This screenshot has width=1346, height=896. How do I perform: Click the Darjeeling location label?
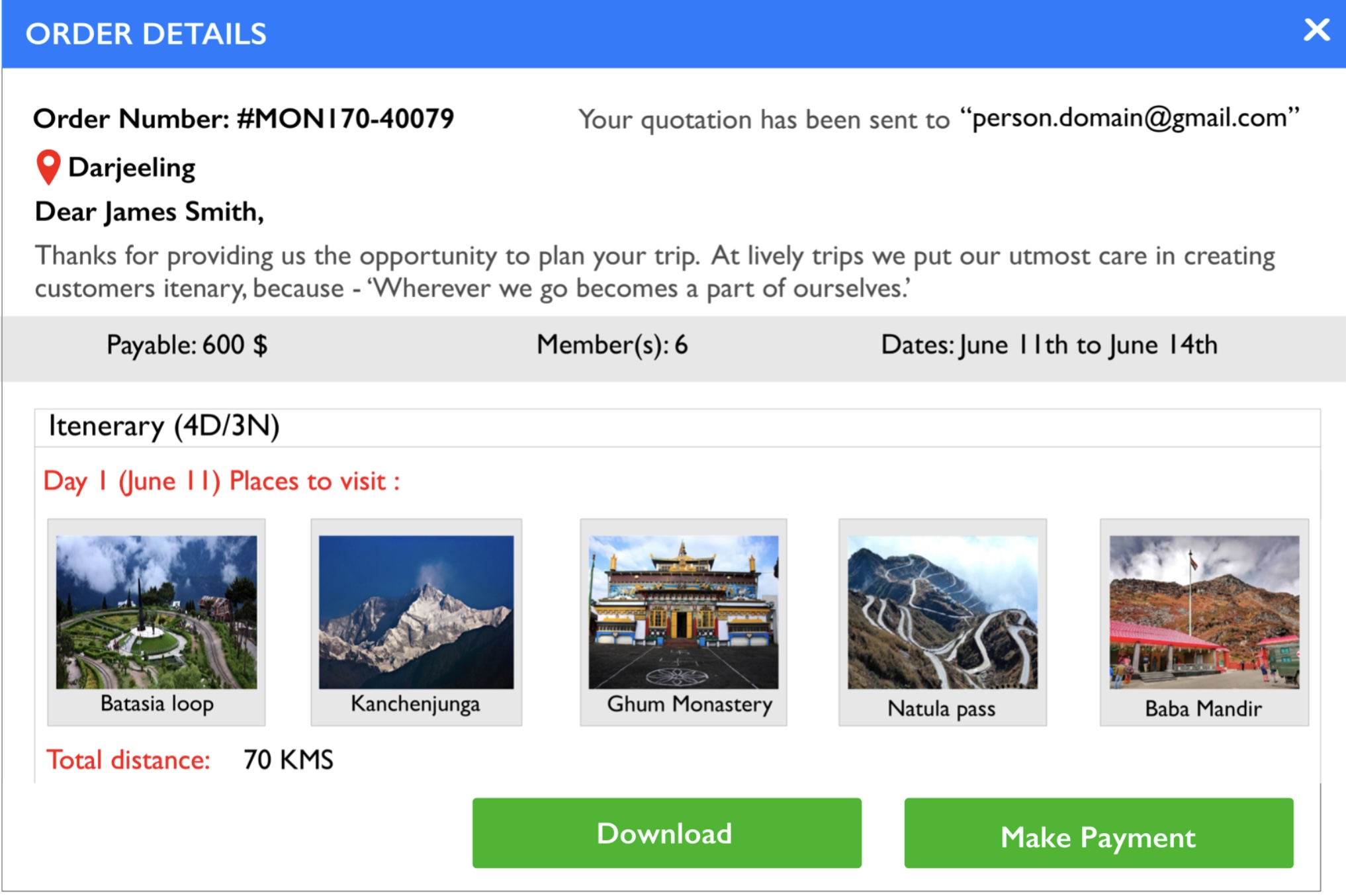tap(132, 168)
